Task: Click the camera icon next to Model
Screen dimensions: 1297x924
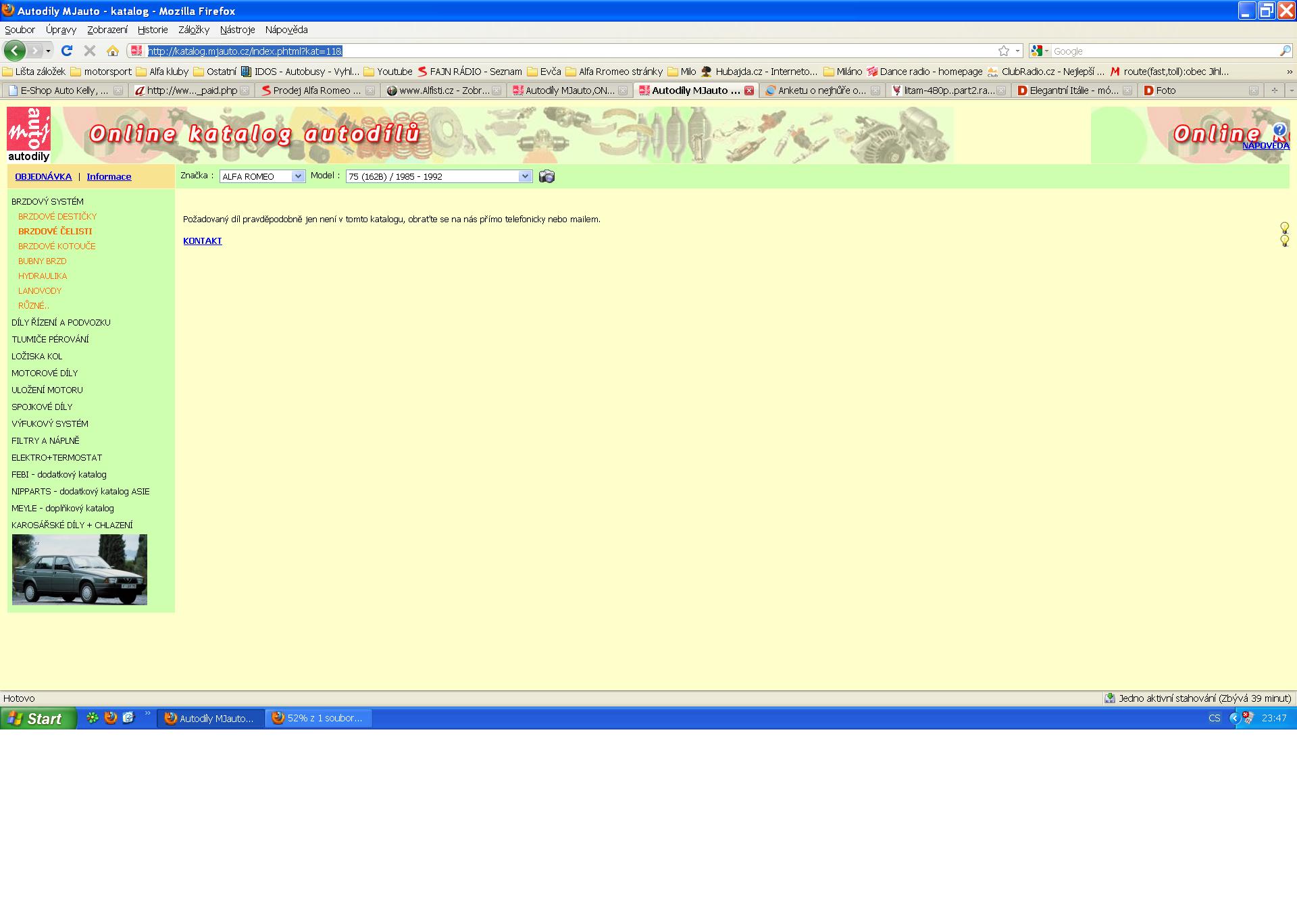Action: [546, 176]
